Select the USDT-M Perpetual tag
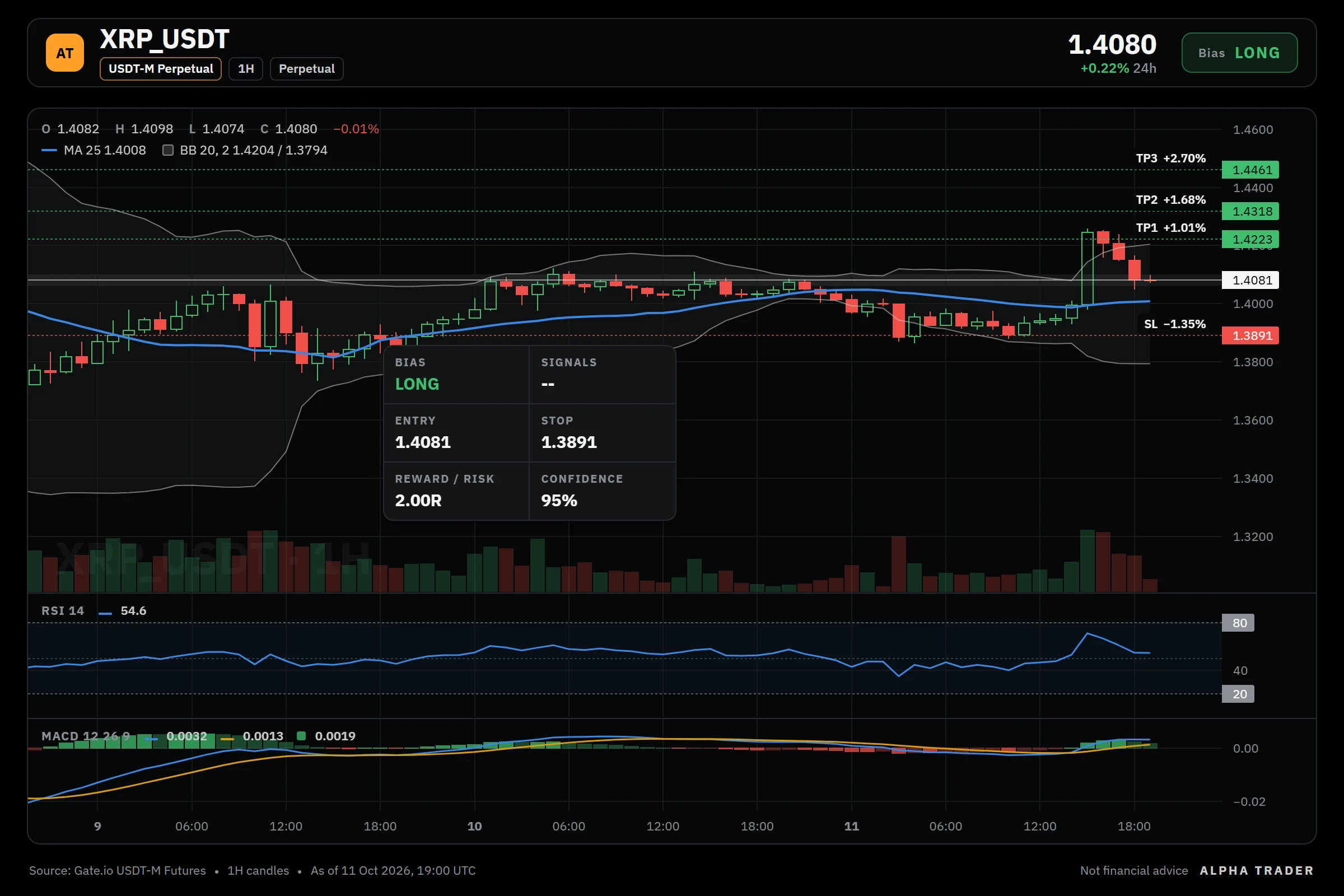1344x896 pixels. coord(161,68)
